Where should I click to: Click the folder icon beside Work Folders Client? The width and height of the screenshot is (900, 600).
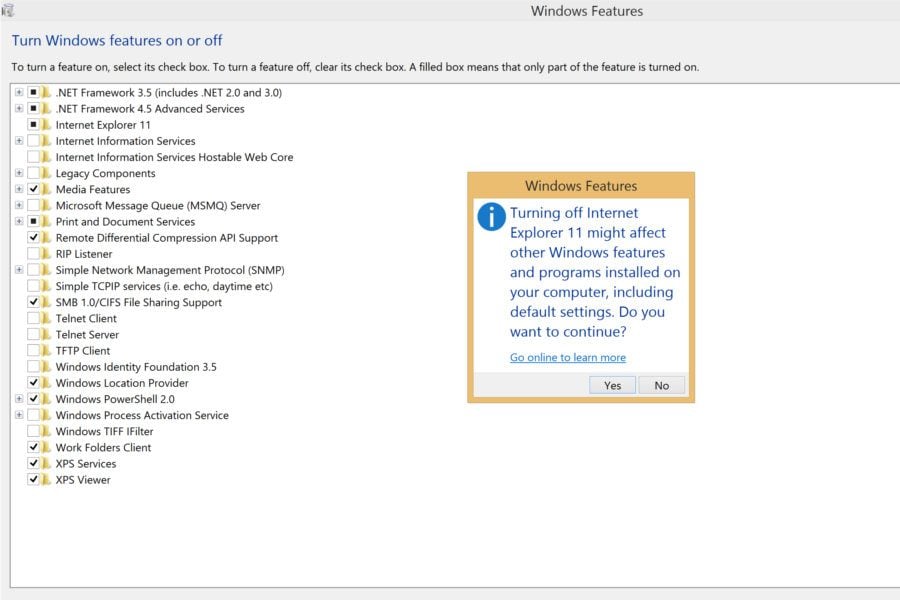(46, 447)
